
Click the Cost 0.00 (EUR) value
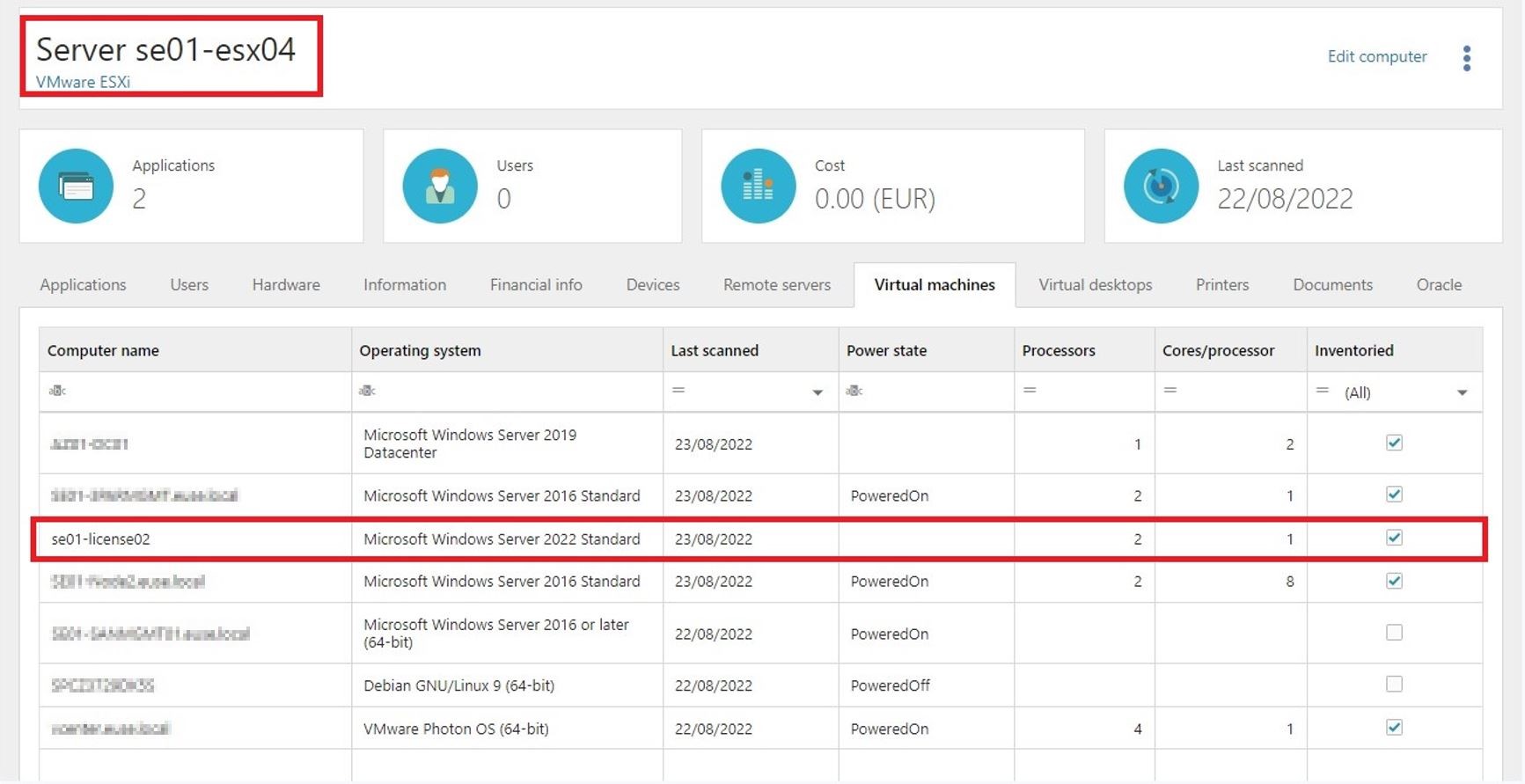click(x=875, y=199)
